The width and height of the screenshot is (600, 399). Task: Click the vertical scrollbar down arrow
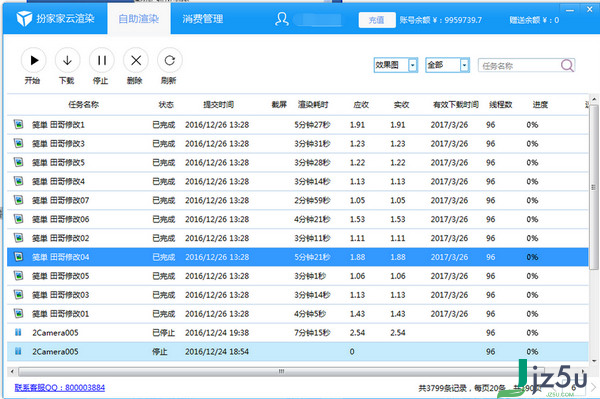[x=594, y=361]
